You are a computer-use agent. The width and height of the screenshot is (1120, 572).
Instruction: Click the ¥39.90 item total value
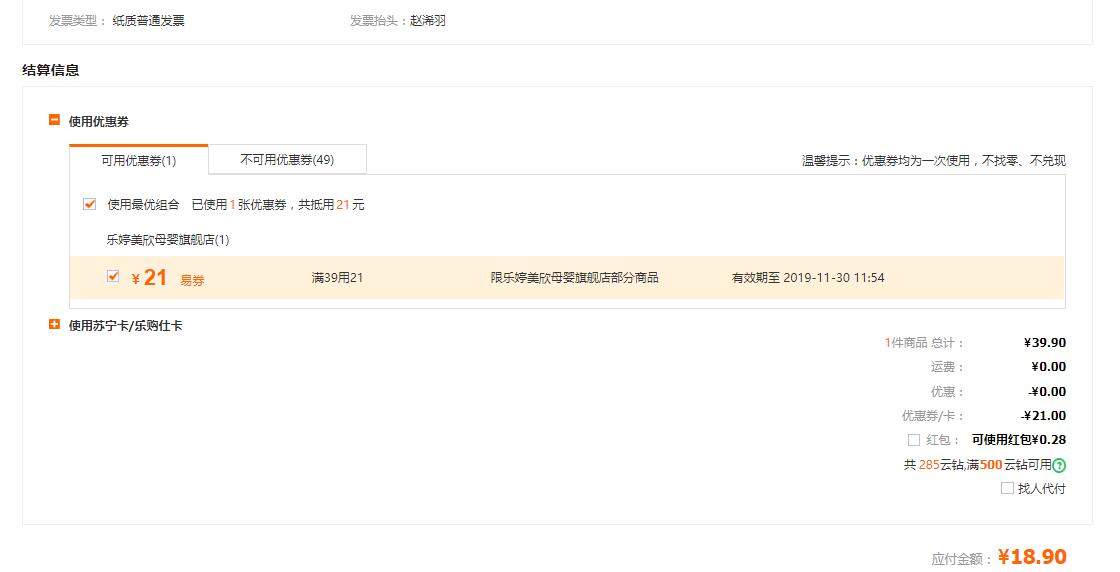point(1045,343)
